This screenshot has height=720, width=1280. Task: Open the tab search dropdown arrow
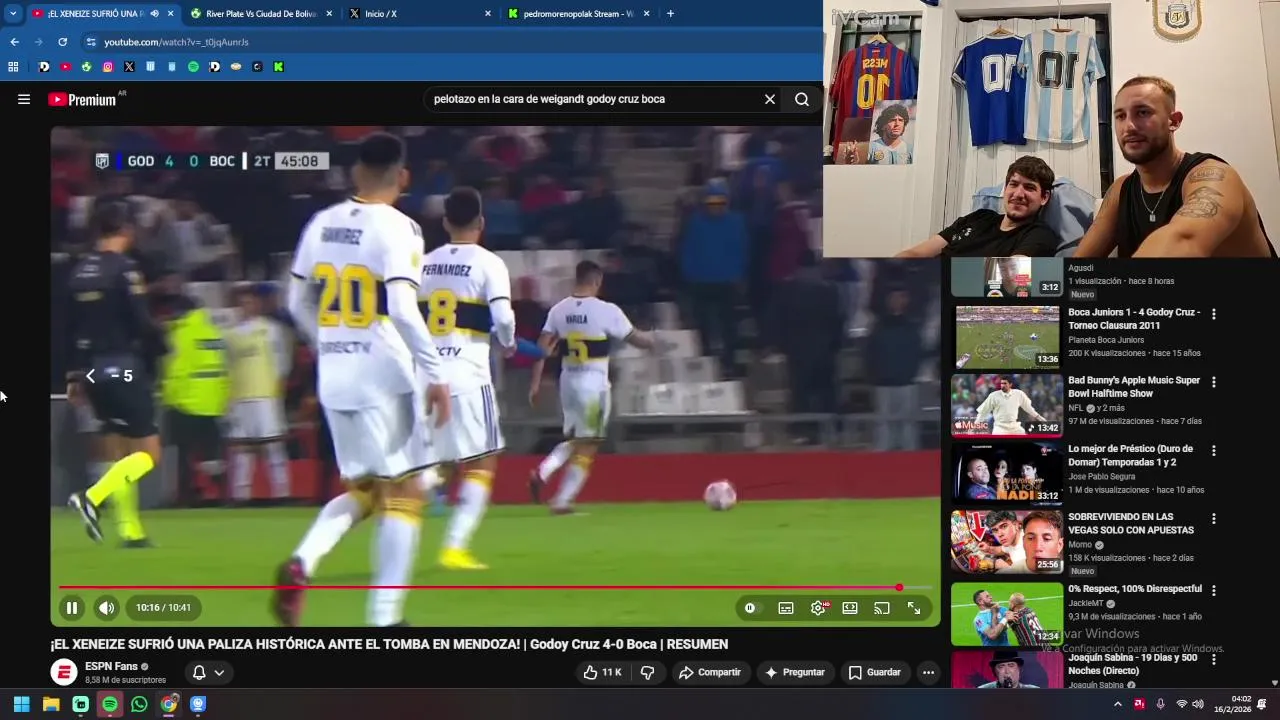[12, 14]
